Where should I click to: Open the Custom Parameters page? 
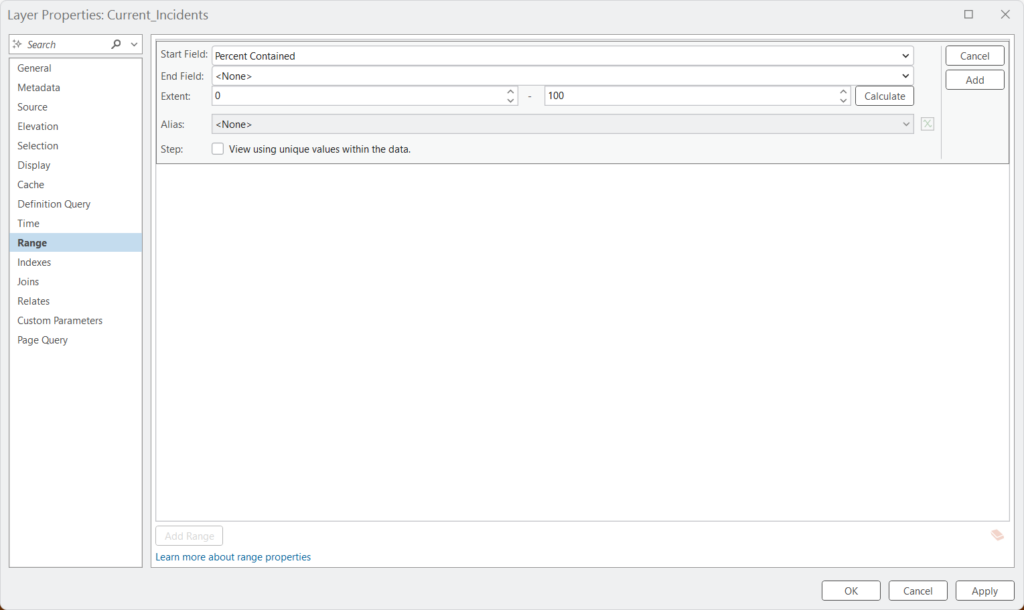pyautogui.click(x=60, y=321)
